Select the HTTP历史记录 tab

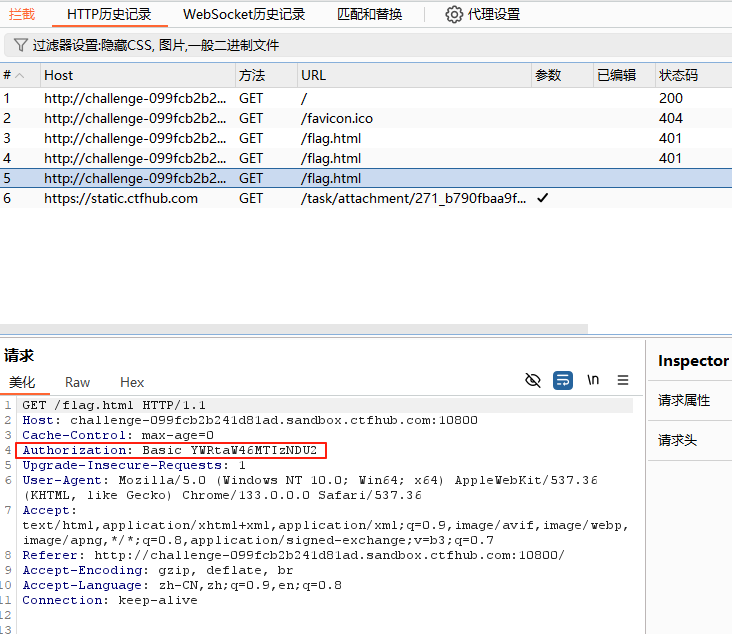coord(109,14)
